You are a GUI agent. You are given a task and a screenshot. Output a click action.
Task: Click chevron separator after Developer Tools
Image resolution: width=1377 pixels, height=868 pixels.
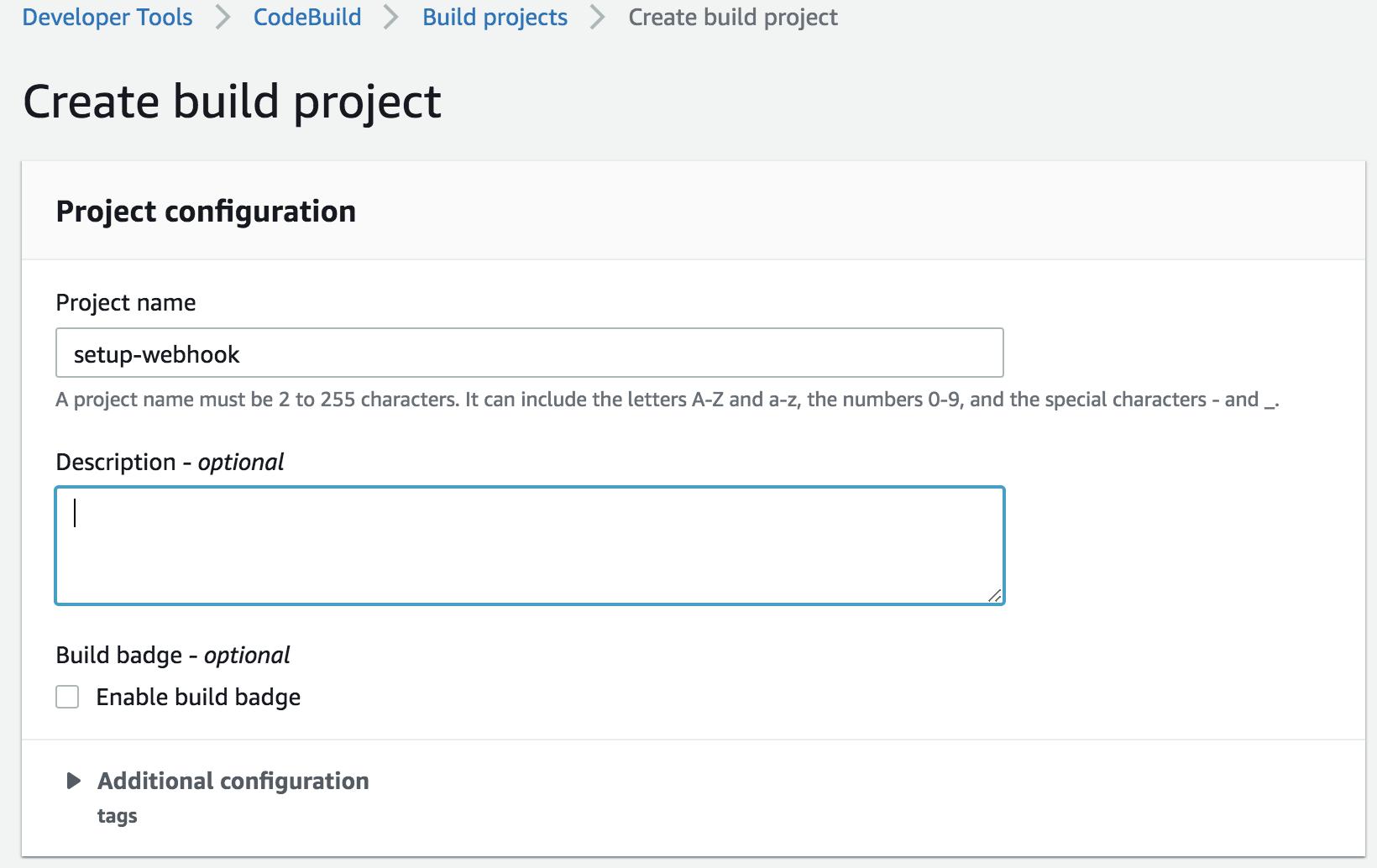223,17
